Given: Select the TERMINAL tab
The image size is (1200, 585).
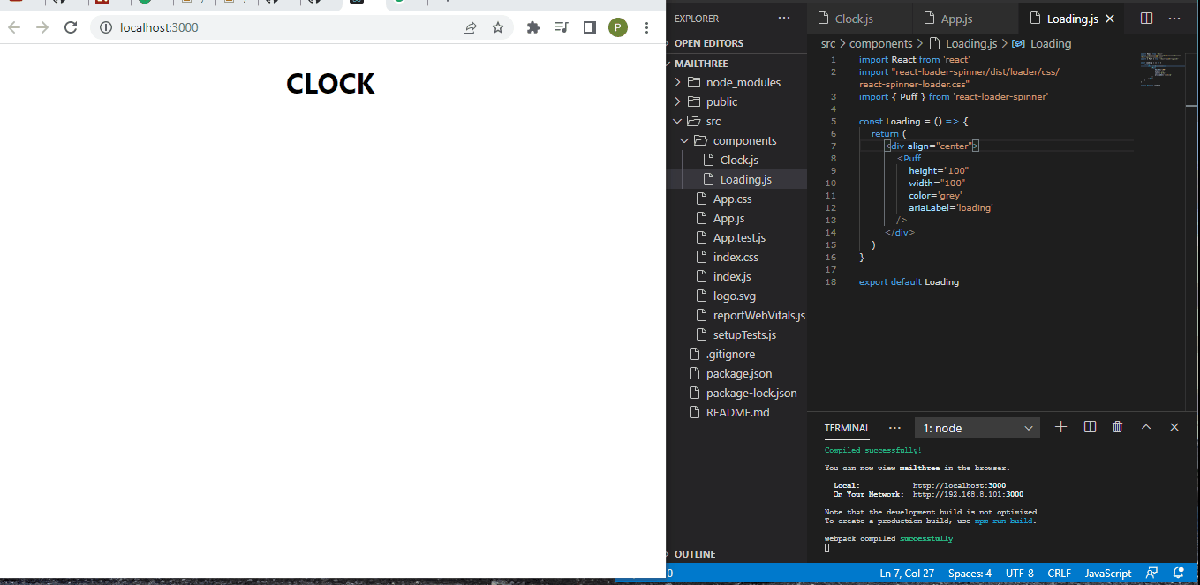Looking at the screenshot, I should [846, 427].
